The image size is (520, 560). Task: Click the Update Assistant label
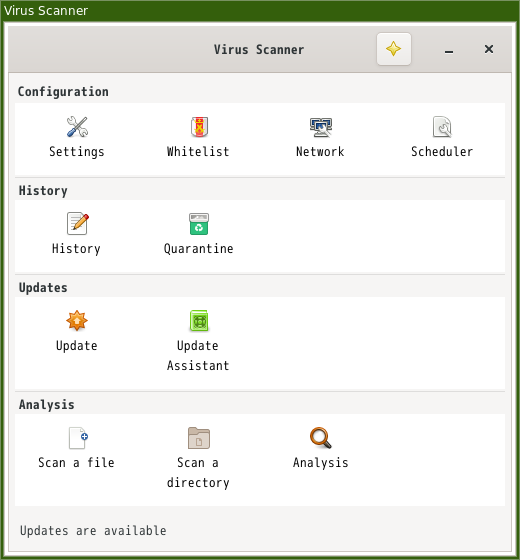coord(198,356)
